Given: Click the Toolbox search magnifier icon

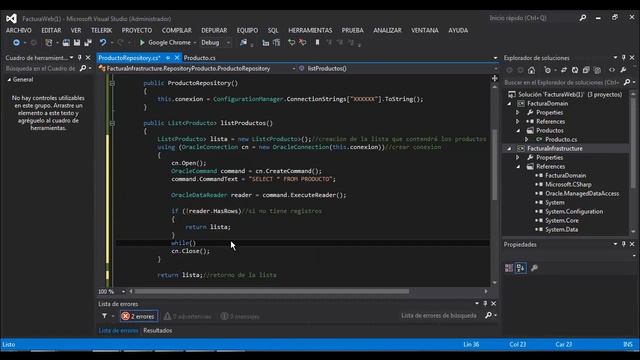Looking at the screenshot, I should click(x=83, y=69).
